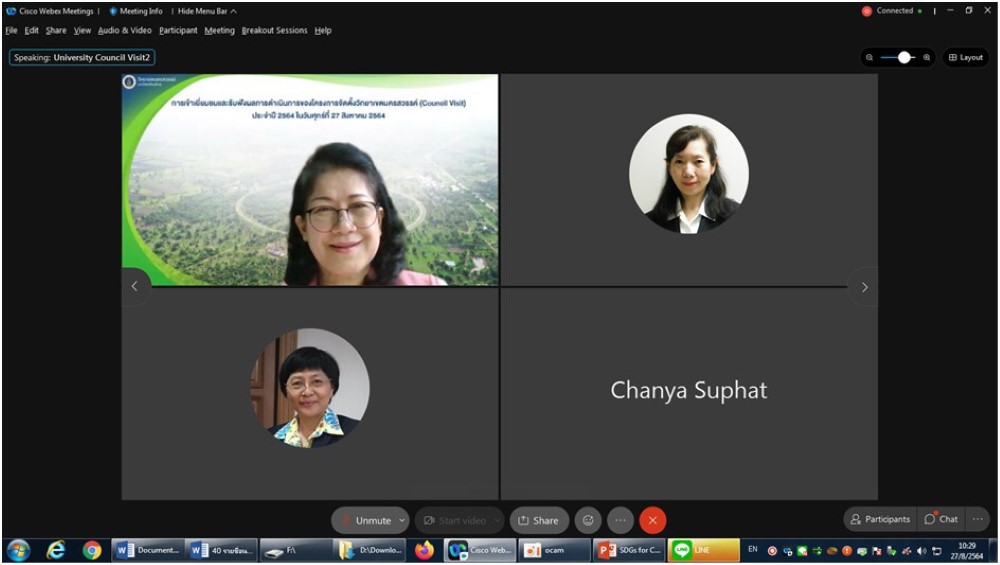Select the Chanya Suphat participant tile
Image resolution: width=1000 pixels, height=565 pixels.
(689, 392)
